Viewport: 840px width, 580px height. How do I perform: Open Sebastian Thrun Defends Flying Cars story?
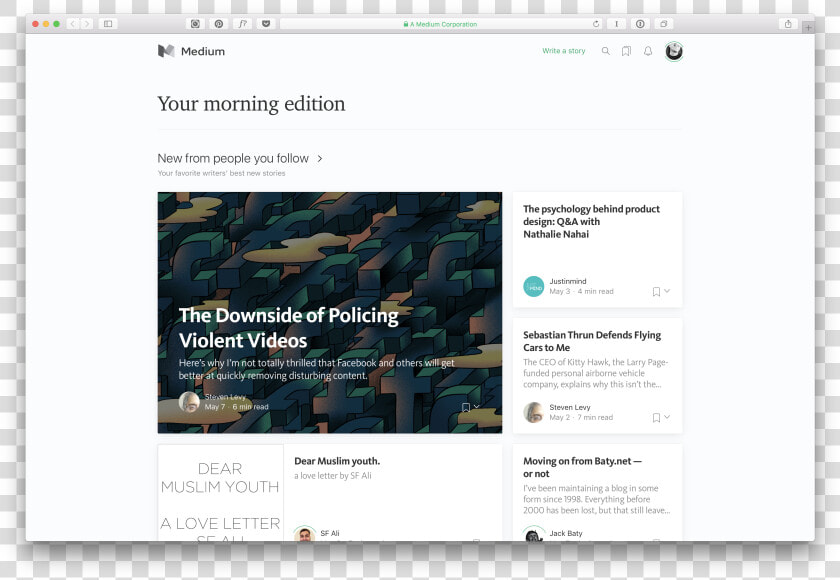tap(592, 341)
